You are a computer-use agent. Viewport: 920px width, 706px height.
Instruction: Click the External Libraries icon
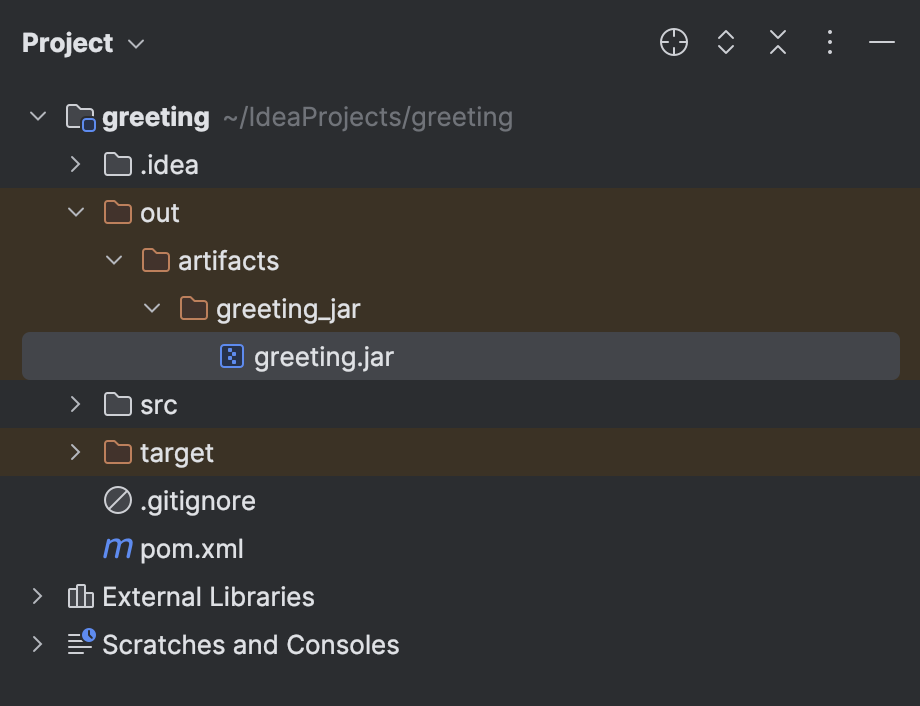click(78, 596)
